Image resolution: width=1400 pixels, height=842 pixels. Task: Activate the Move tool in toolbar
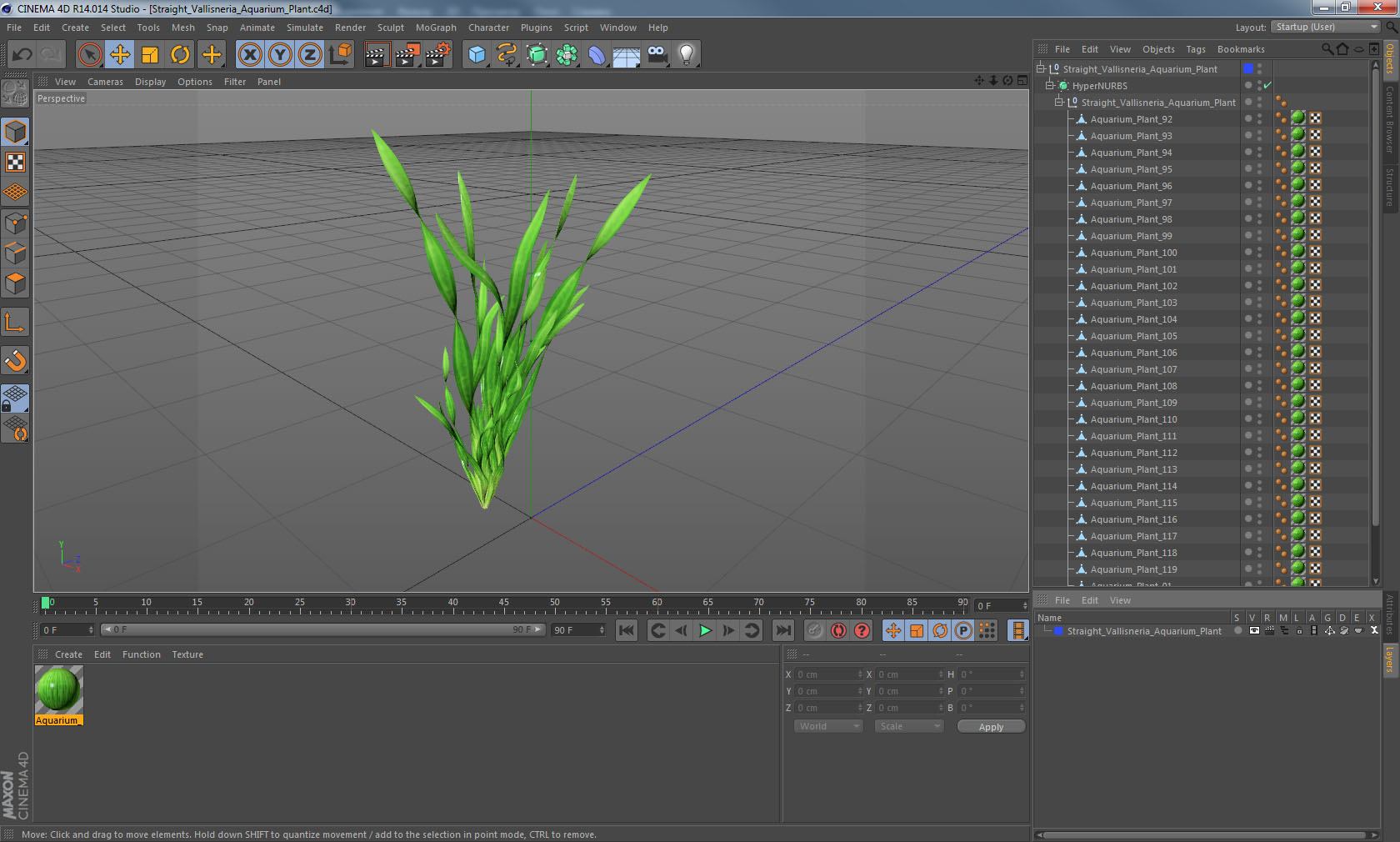click(x=120, y=55)
